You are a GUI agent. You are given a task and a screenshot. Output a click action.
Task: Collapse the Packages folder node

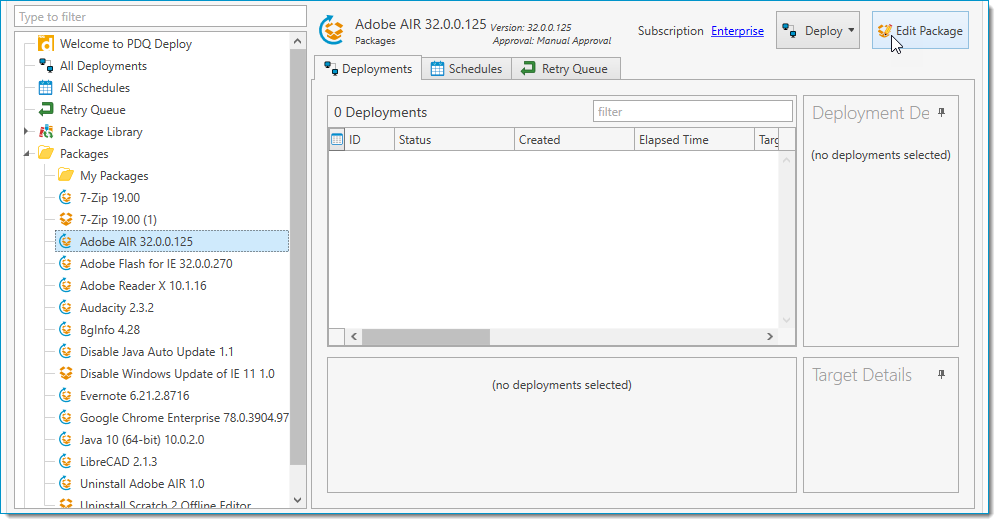(27, 154)
